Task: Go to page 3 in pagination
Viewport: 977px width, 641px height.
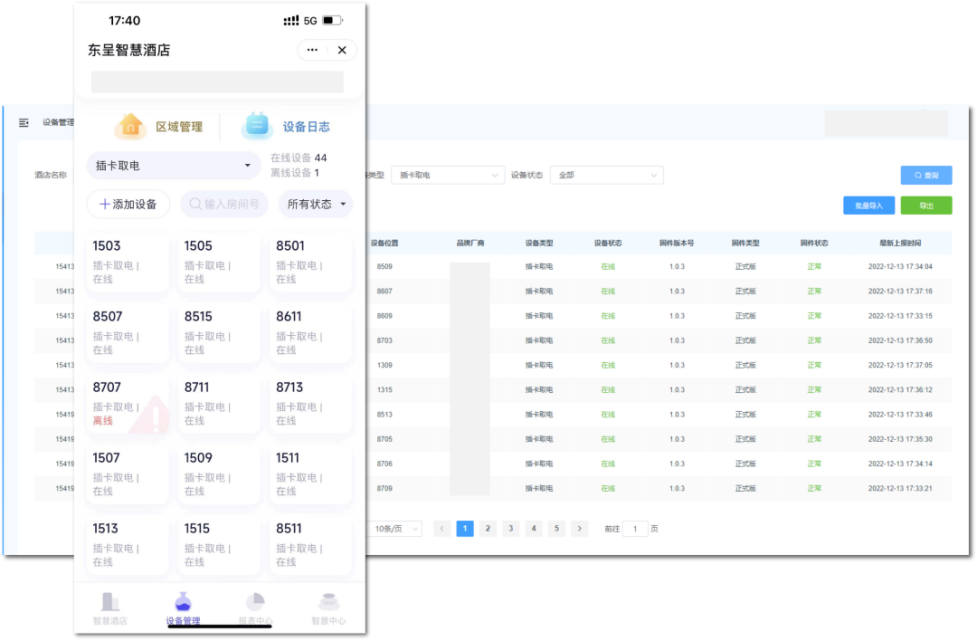Action: 510,528
